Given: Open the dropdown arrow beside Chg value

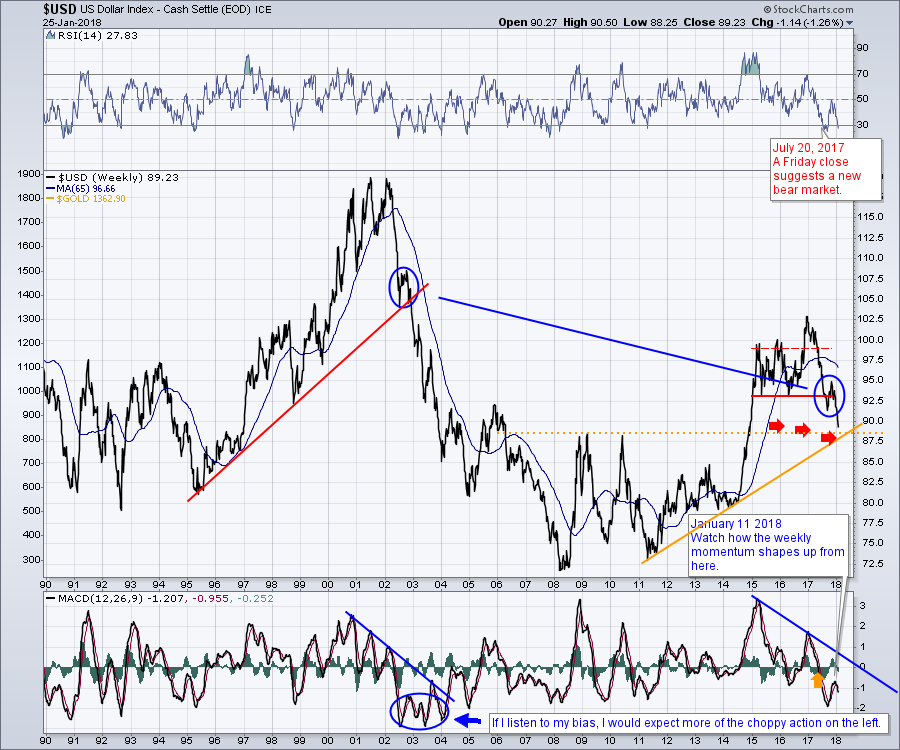Looking at the screenshot, I should (849, 21).
